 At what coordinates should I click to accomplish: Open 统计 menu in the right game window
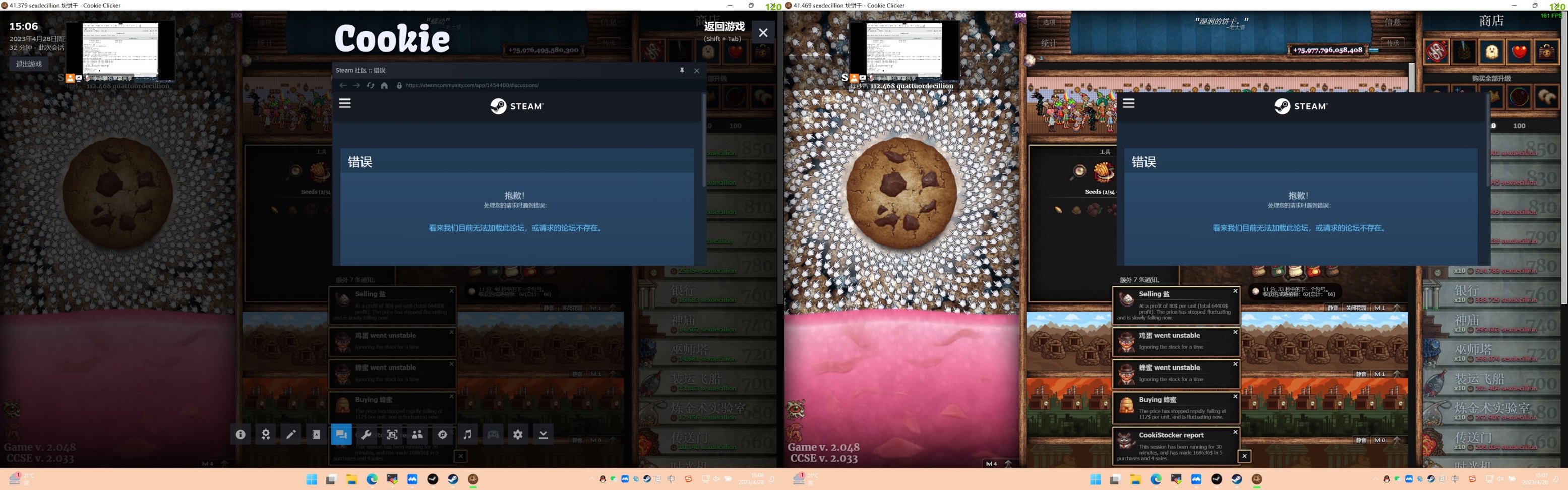point(1048,43)
